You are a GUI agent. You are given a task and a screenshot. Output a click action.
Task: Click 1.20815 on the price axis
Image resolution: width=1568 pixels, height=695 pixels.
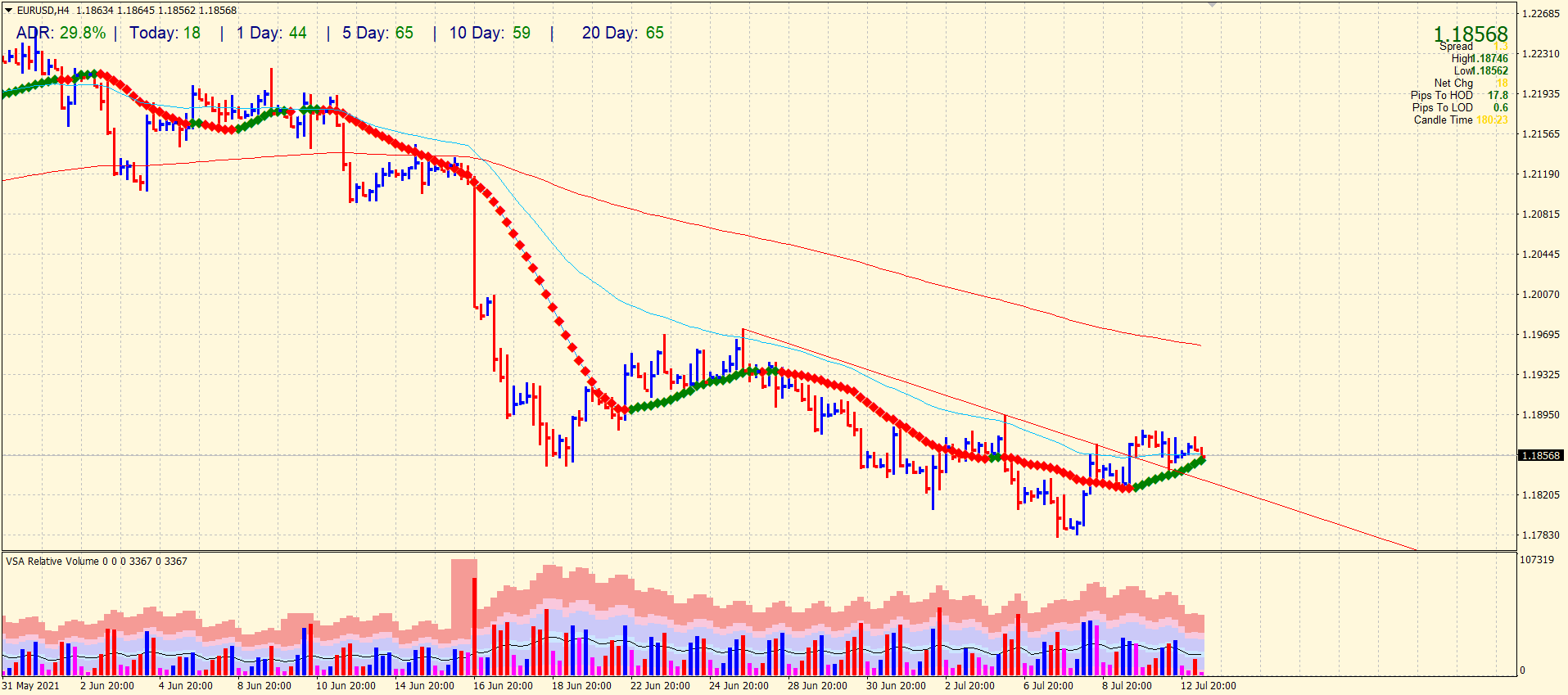[1540, 214]
